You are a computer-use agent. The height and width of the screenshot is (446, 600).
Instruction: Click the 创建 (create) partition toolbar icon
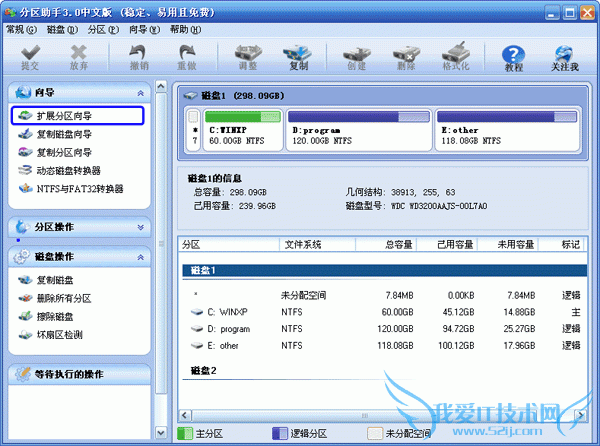pyautogui.click(x=357, y=57)
